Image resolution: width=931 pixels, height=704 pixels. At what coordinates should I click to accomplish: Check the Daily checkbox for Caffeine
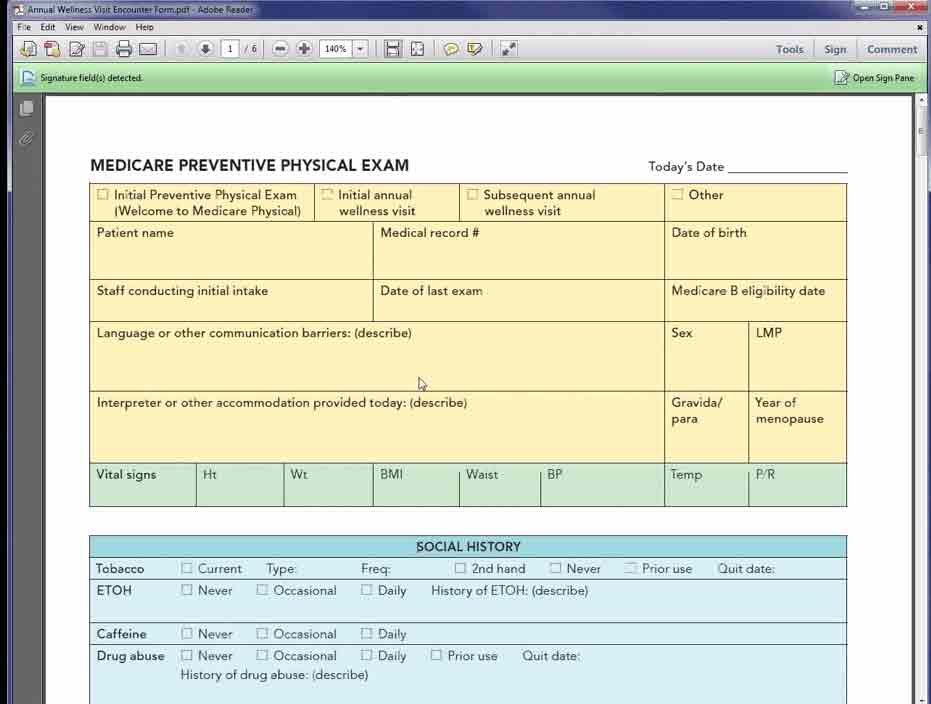pyautogui.click(x=366, y=633)
